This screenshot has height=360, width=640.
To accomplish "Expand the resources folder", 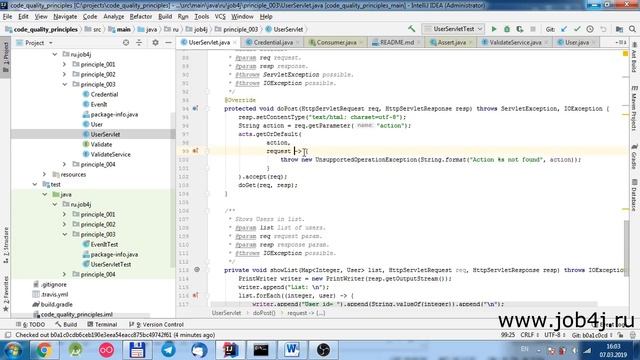I will (44, 174).
